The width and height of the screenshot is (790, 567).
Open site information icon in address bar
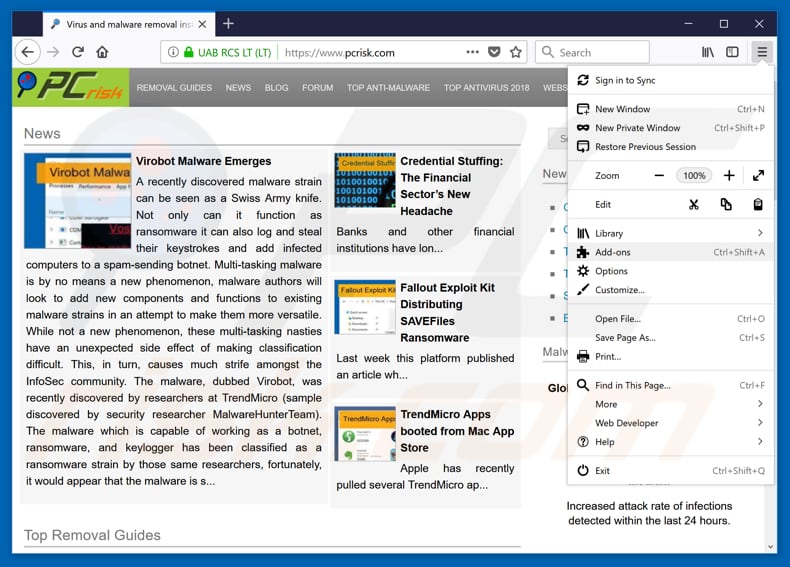pos(173,52)
